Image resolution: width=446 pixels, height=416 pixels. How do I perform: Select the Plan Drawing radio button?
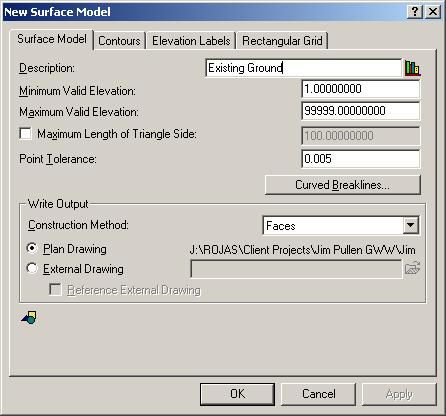pos(32,248)
